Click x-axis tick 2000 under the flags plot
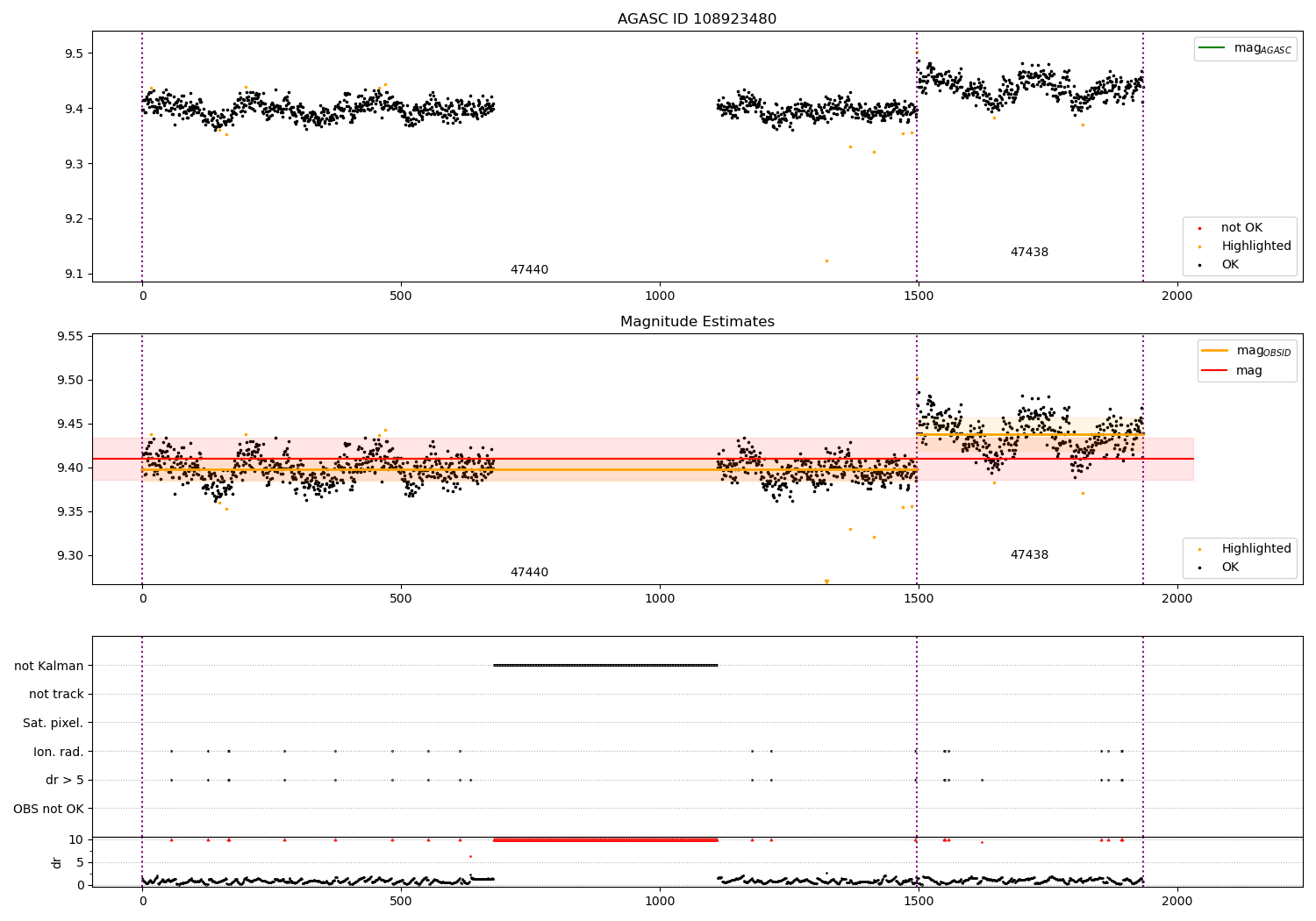Viewport: 1316px width, 921px height. 1177,901
